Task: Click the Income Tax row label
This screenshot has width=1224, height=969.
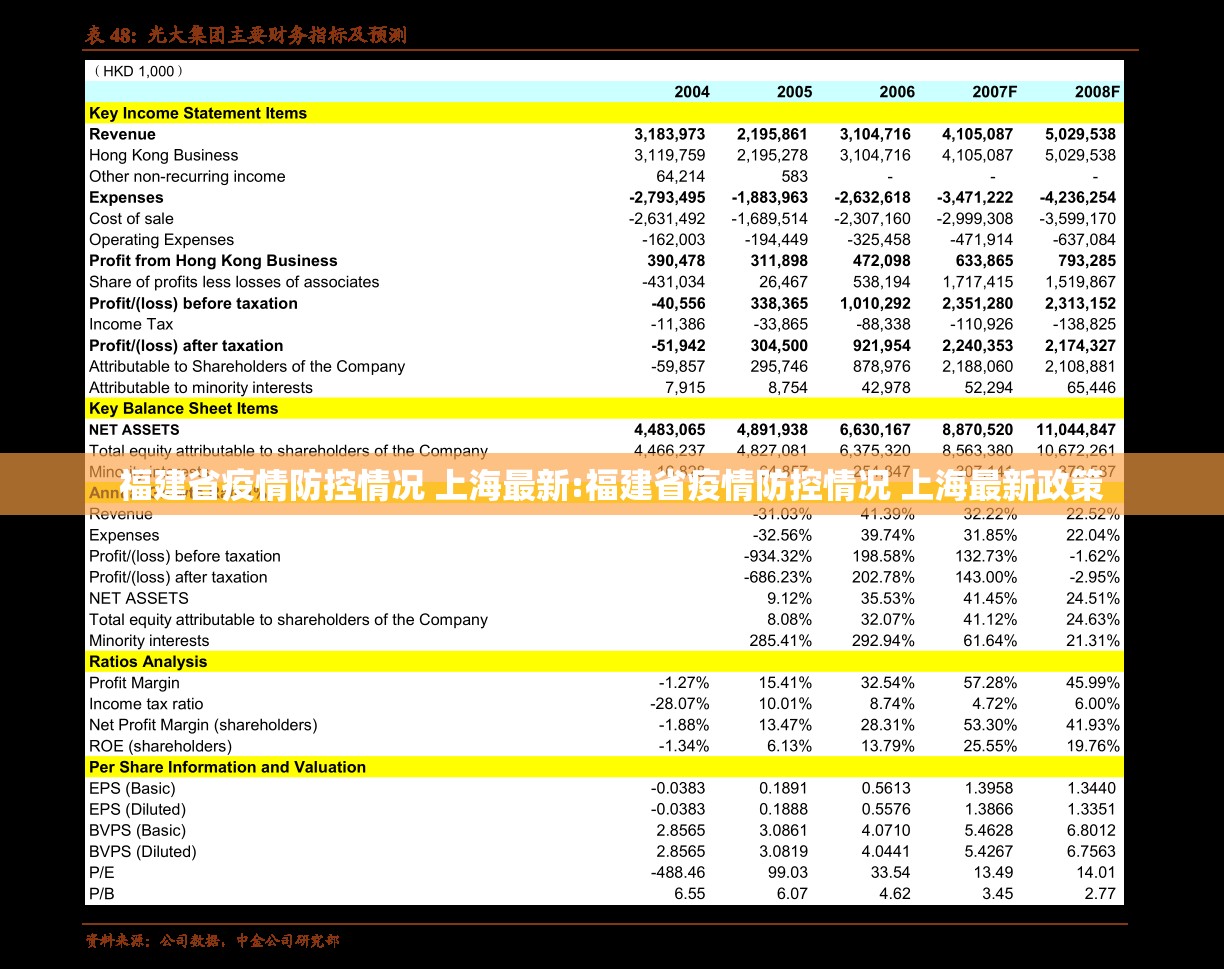Action: coord(131,324)
